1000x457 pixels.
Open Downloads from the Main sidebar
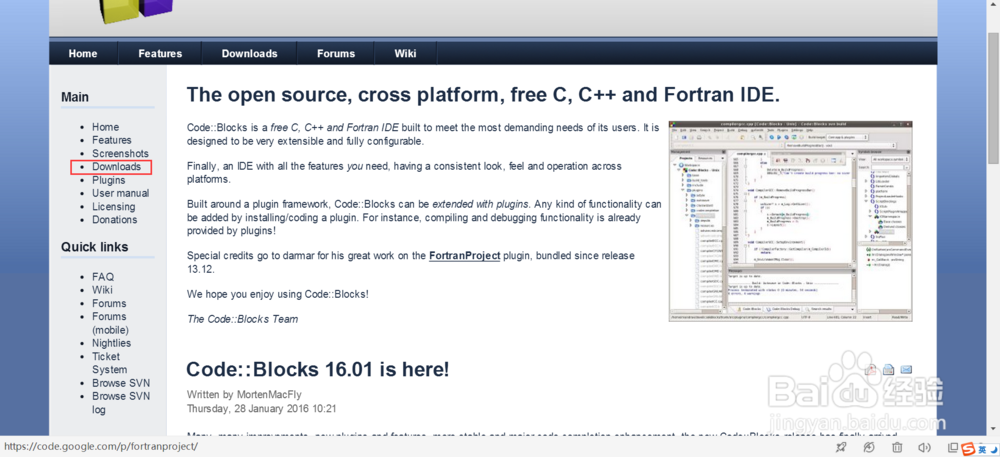116,167
